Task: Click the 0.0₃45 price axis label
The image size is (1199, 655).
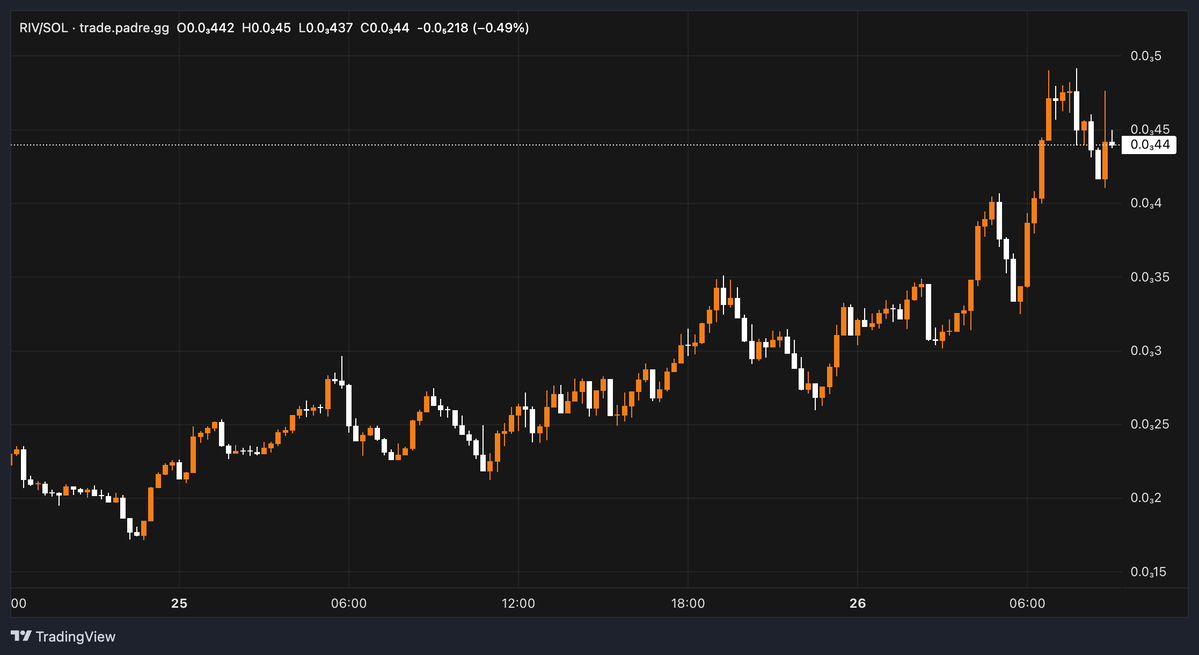Action: pos(1149,129)
